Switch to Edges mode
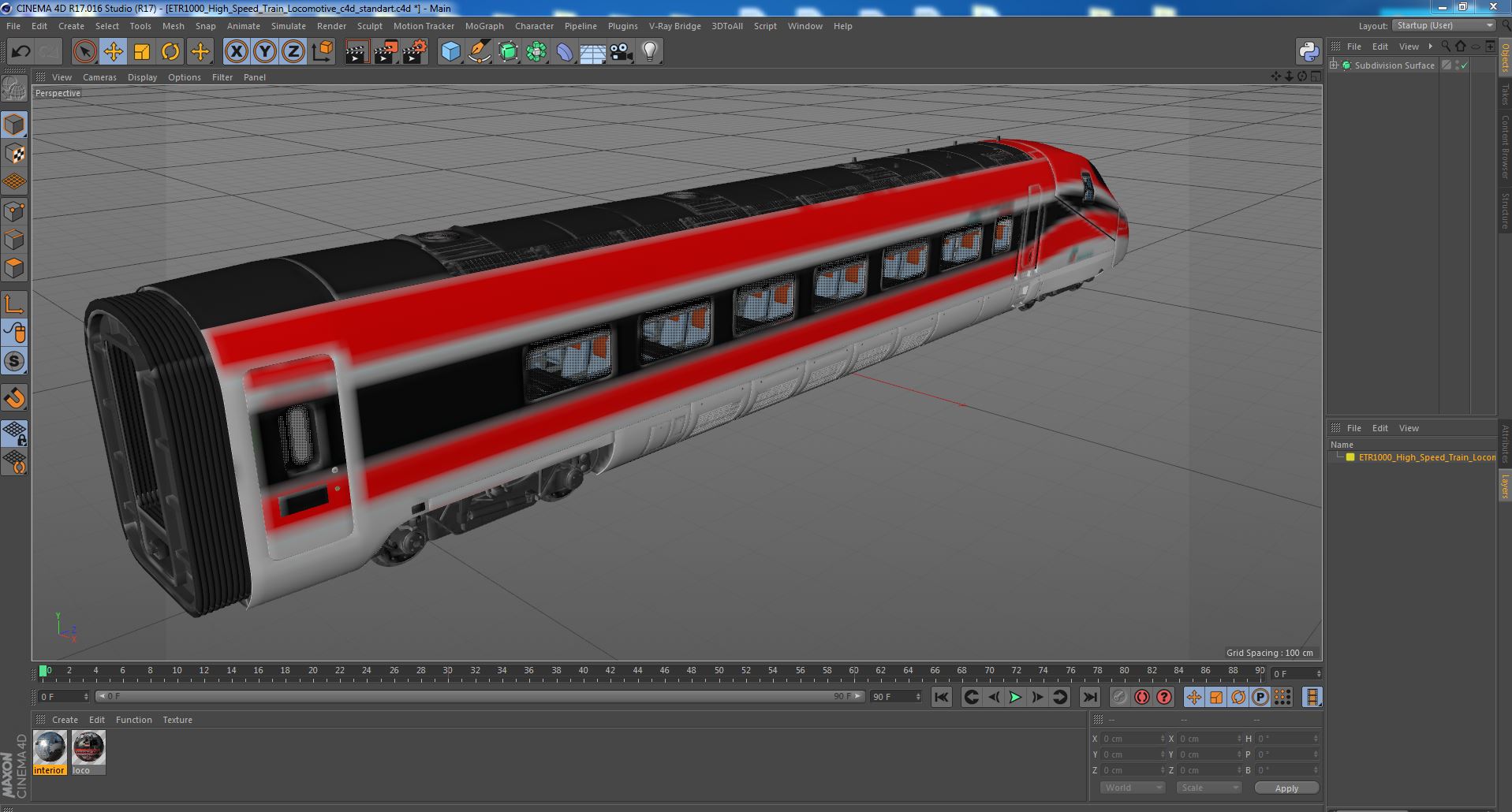 pos(14,239)
